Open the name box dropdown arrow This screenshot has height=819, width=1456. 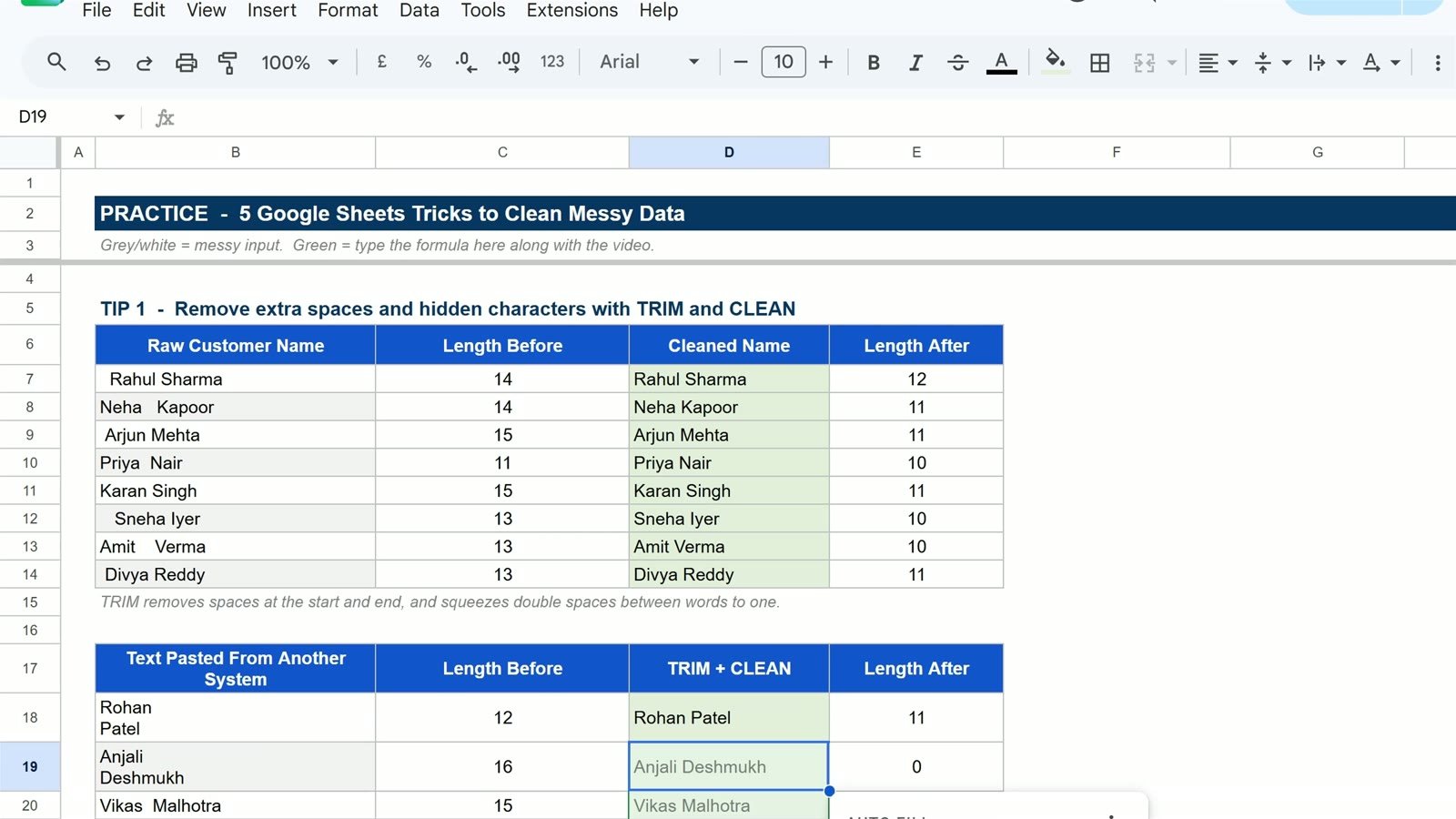coord(119,117)
